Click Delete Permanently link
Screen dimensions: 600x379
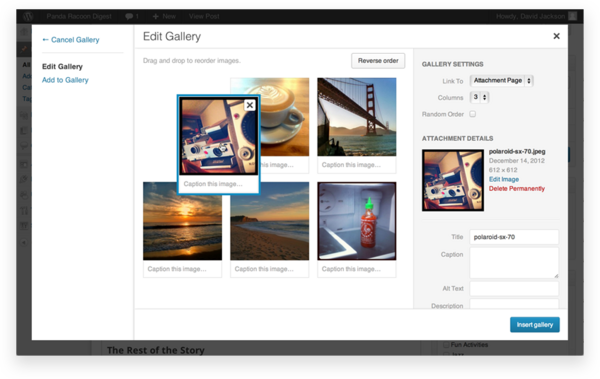(517, 188)
